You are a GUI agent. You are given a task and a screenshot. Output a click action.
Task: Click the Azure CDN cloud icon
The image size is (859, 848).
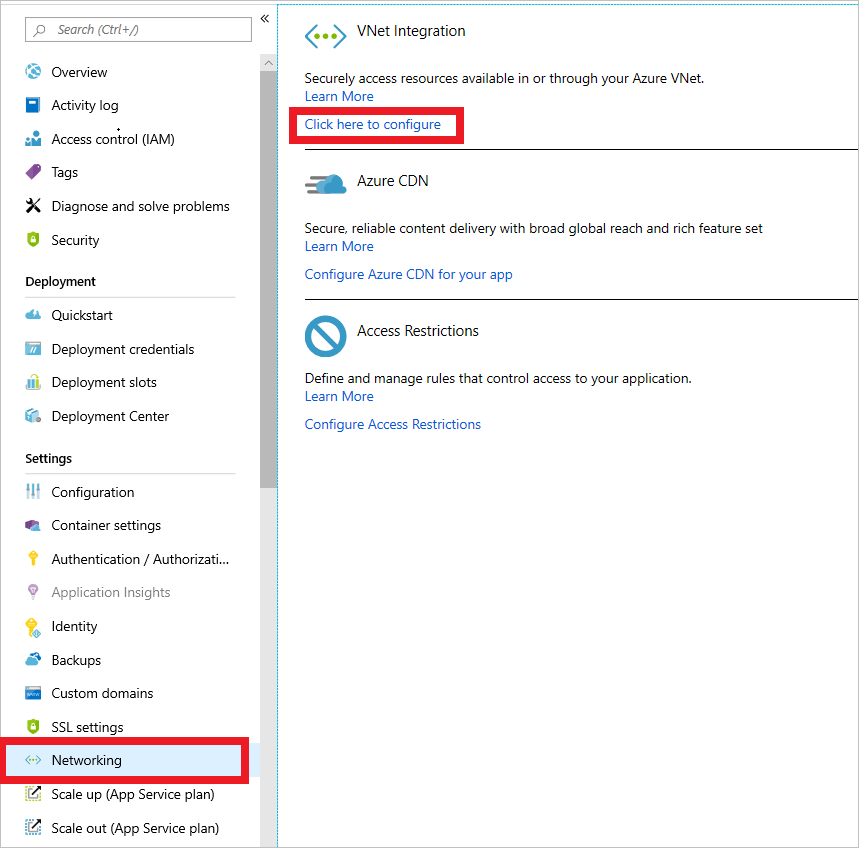coord(325,185)
